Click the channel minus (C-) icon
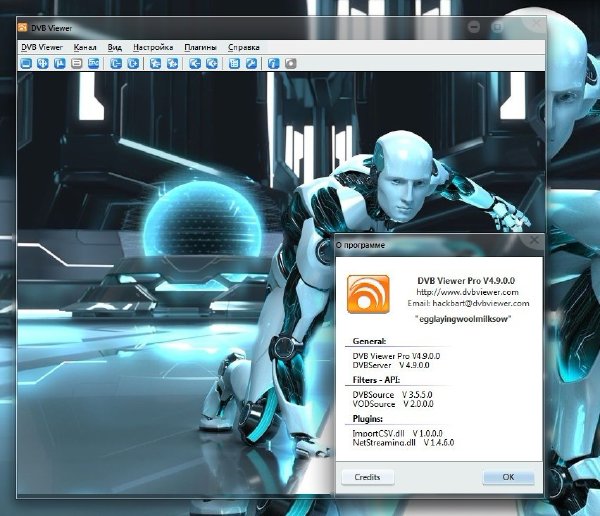The height and width of the screenshot is (516, 600). coord(116,63)
